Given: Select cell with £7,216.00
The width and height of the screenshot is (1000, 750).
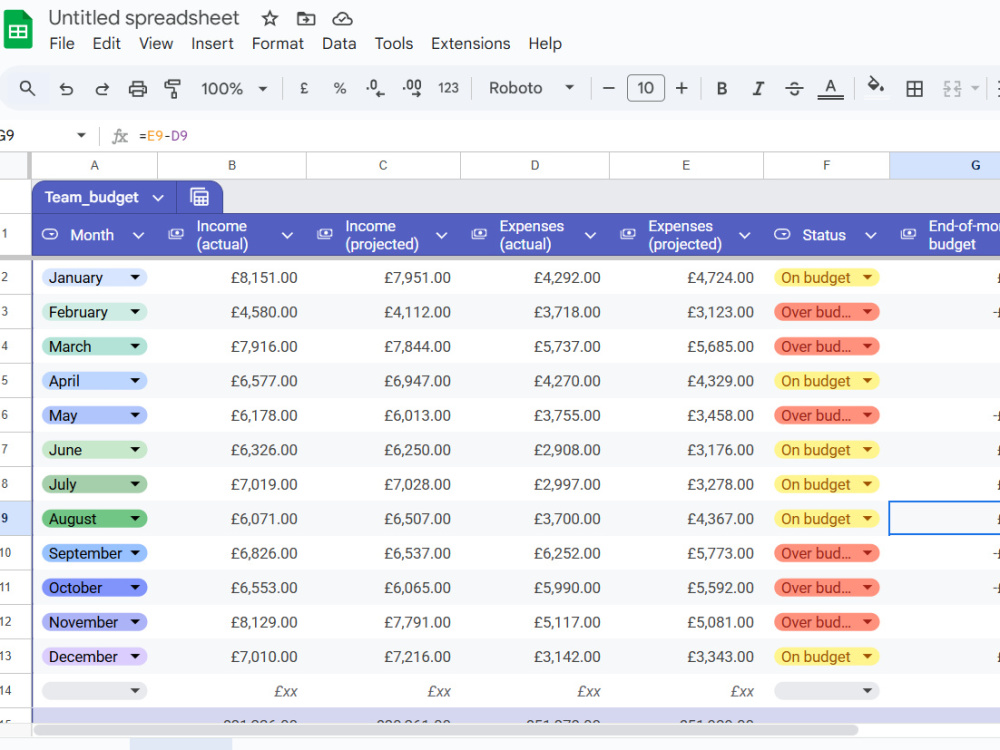Looking at the screenshot, I should pyautogui.click(x=383, y=656).
